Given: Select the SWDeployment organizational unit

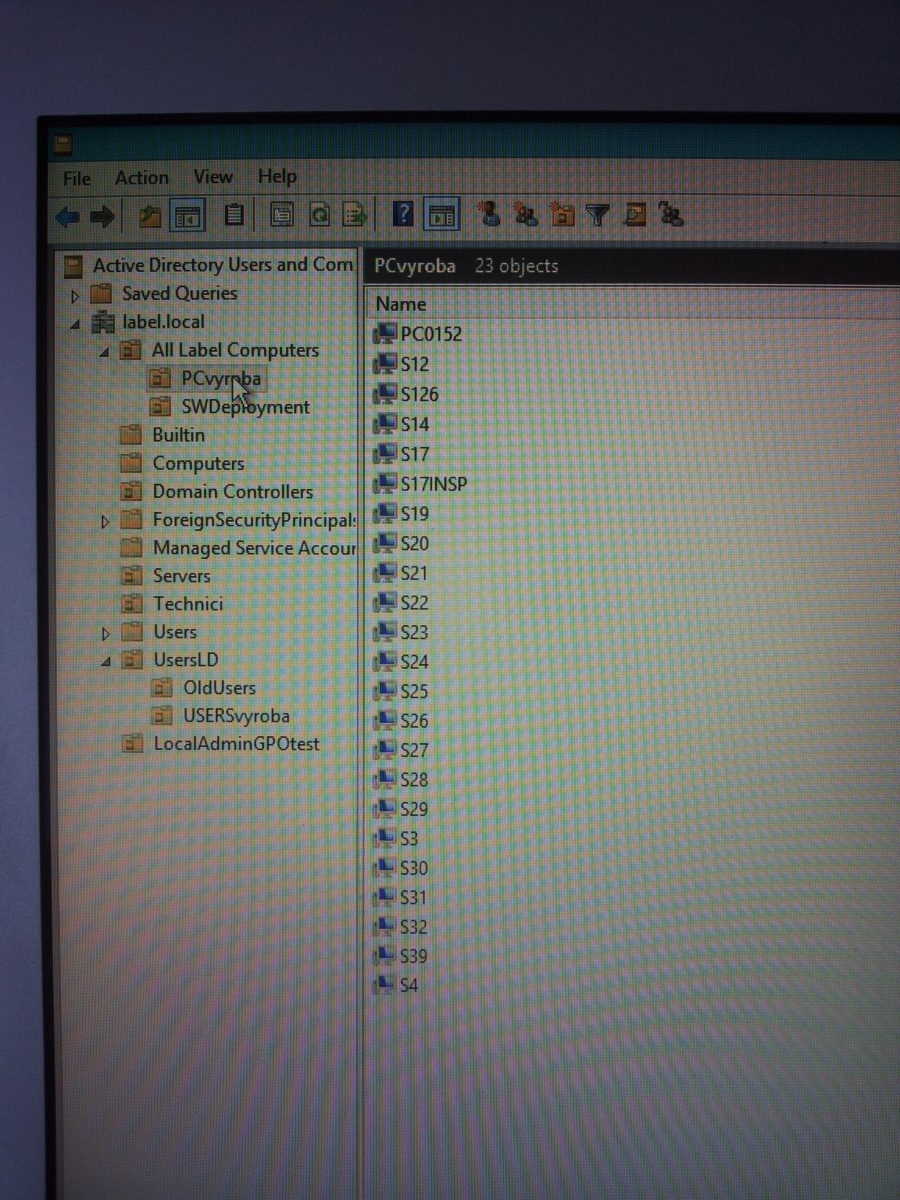Looking at the screenshot, I should (245, 407).
